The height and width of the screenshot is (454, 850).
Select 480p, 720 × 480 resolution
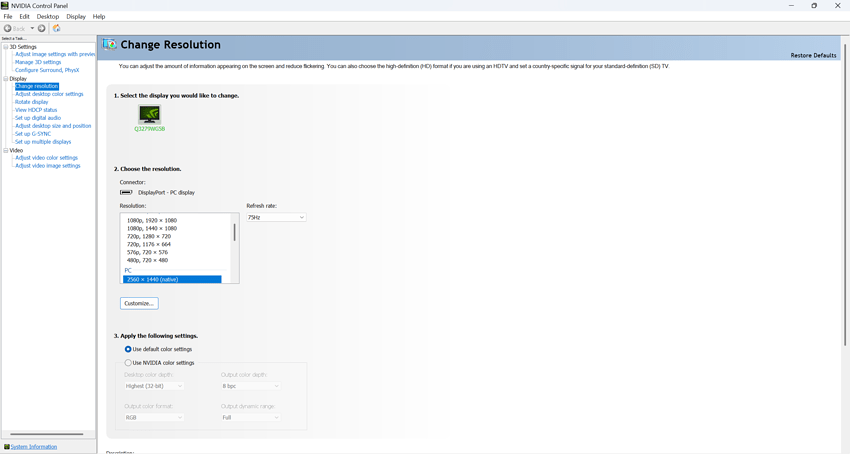[x=147, y=260]
